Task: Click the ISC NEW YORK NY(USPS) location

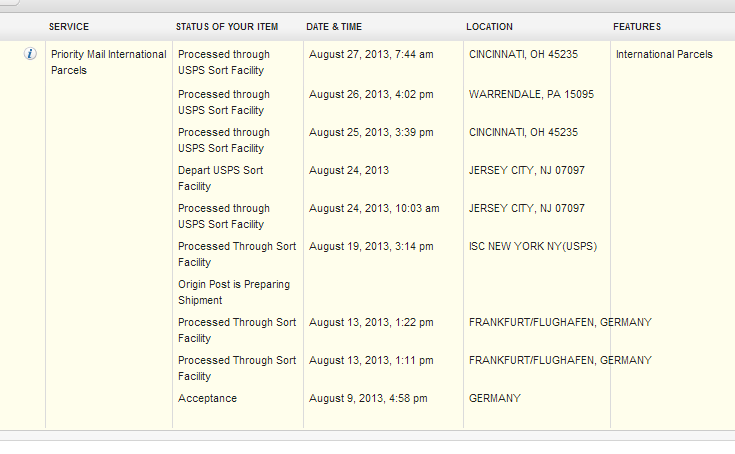Action: 533,246
